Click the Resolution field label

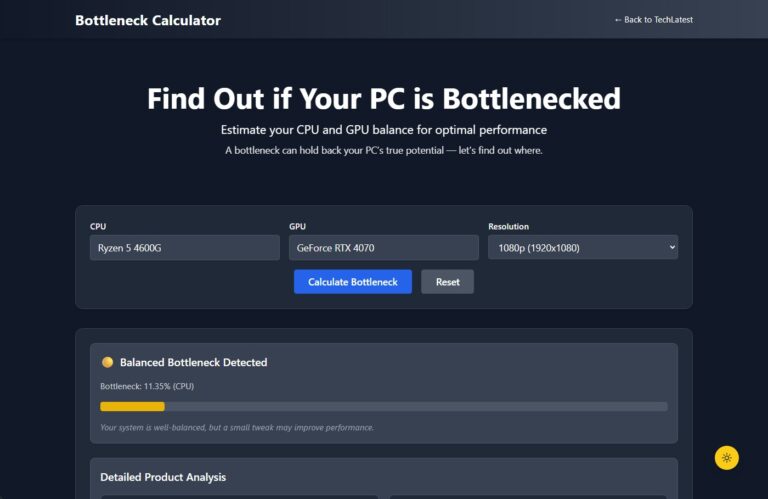pos(508,227)
